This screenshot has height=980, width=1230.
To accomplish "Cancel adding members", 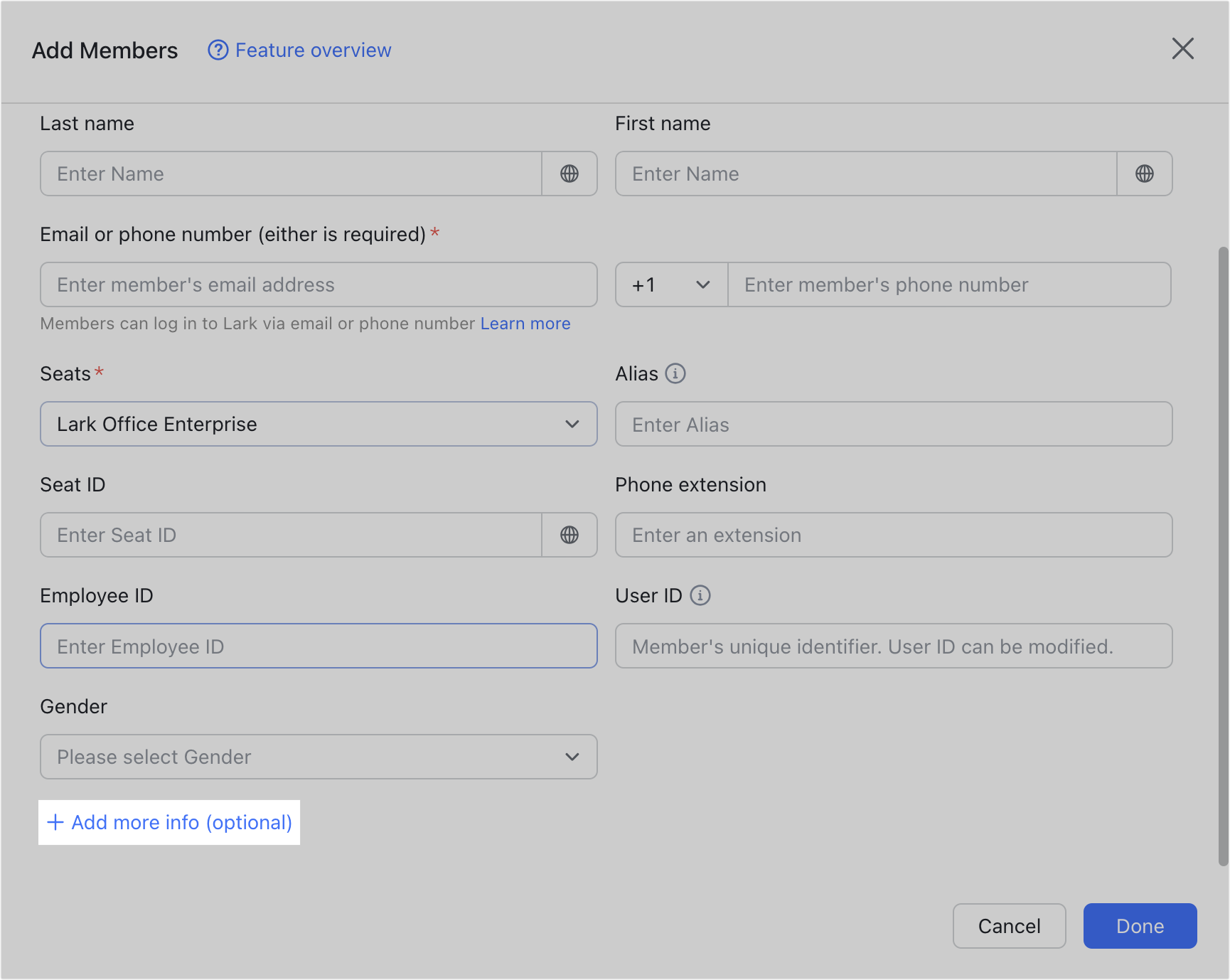I will tap(1010, 926).
